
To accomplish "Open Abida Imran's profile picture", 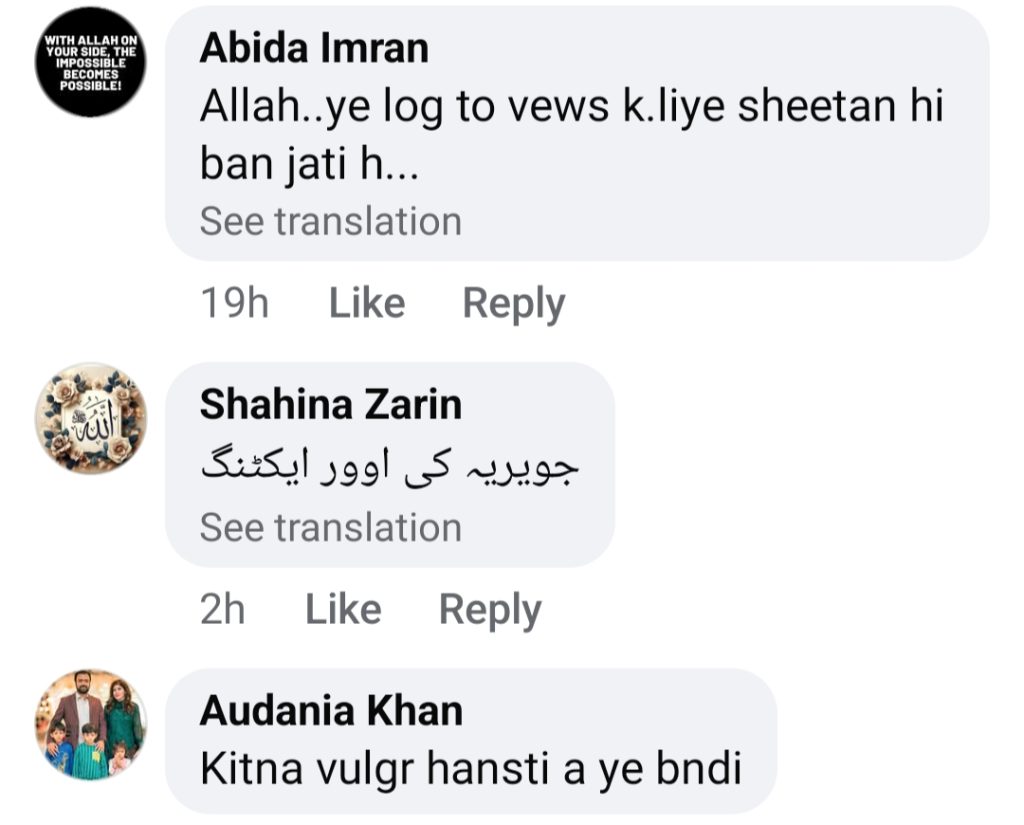I will [91, 62].
